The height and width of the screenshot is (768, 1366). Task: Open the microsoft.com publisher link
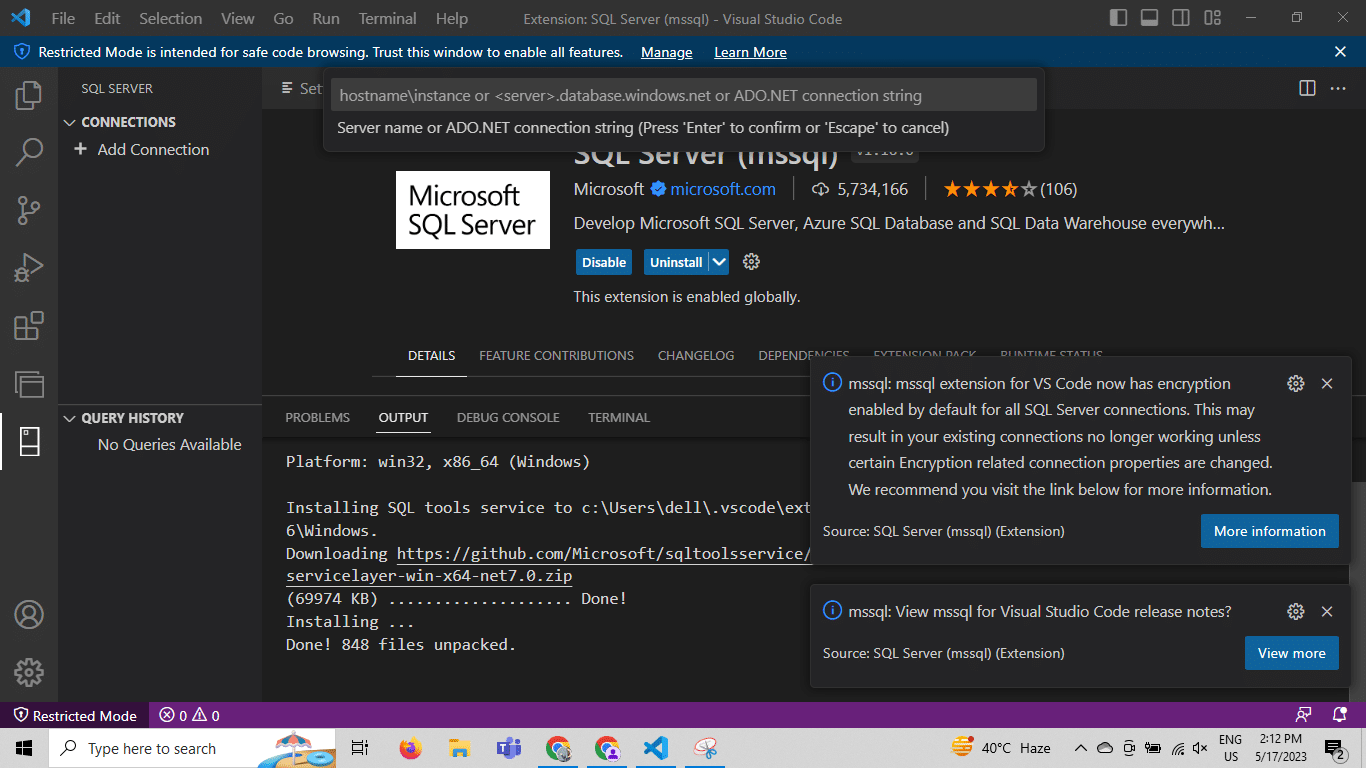723,189
